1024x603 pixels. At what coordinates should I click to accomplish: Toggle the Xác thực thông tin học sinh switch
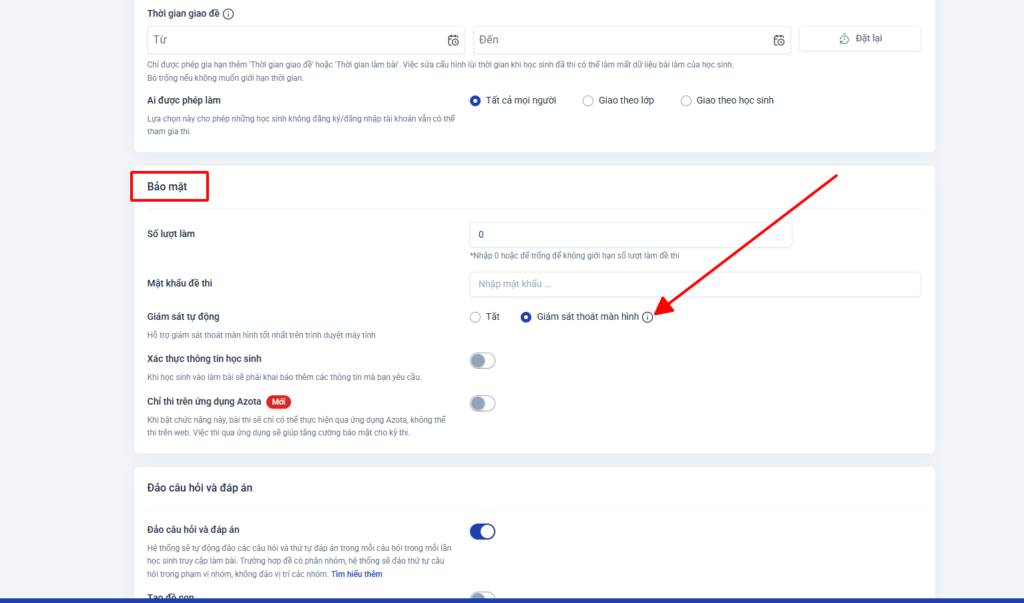coord(483,361)
